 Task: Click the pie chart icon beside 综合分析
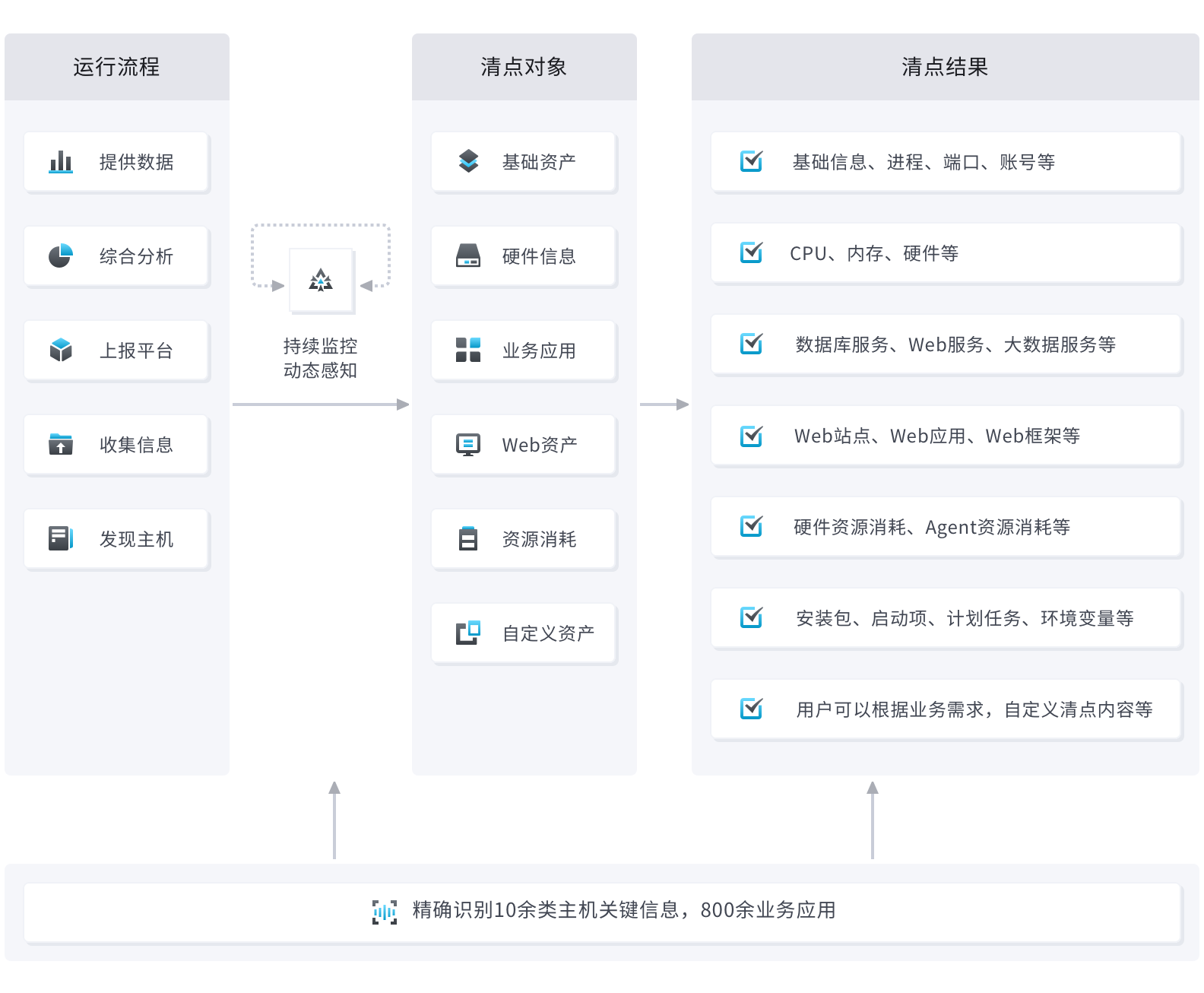tap(61, 256)
